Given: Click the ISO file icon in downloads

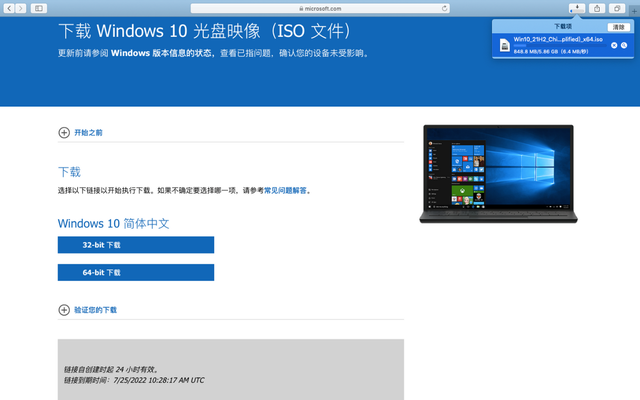Looking at the screenshot, I should click(x=505, y=45).
